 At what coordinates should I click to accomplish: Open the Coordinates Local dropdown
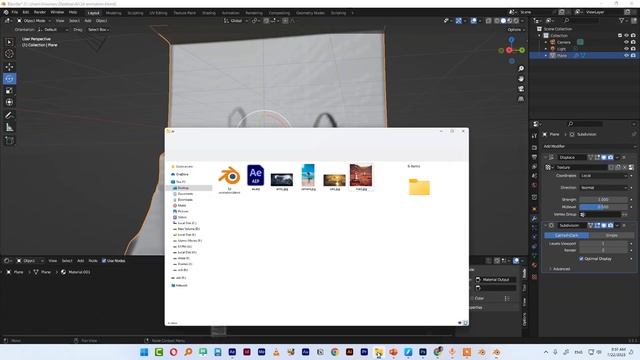pyautogui.click(x=604, y=176)
